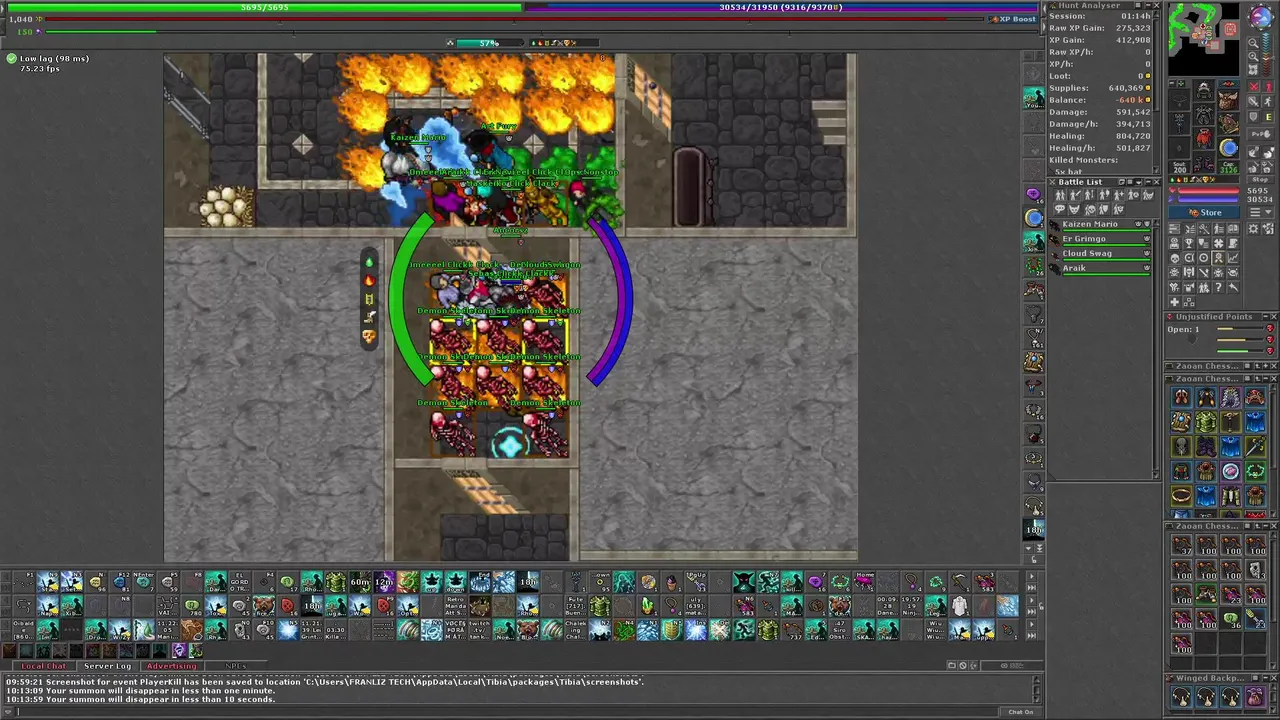Open the hamburger menu dropdown beside Store
Viewport: 1280px width, 720px height.
(1260, 212)
